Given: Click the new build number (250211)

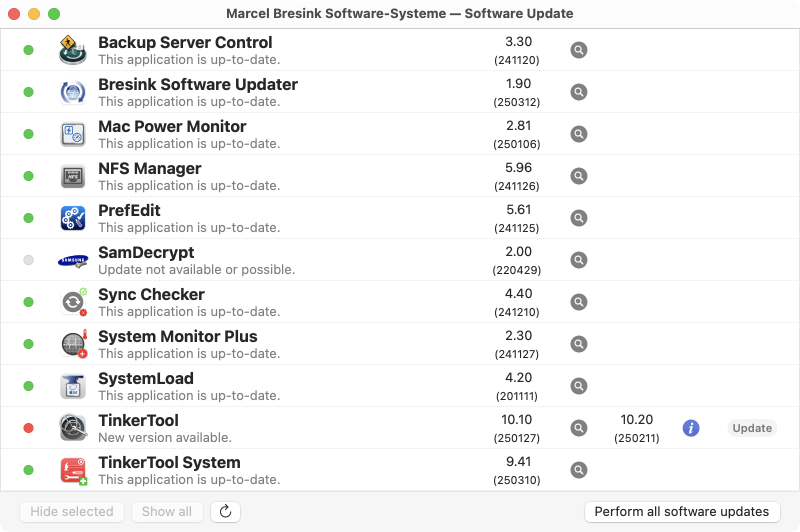Looking at the screenshot, I should (x=637, y=438).
